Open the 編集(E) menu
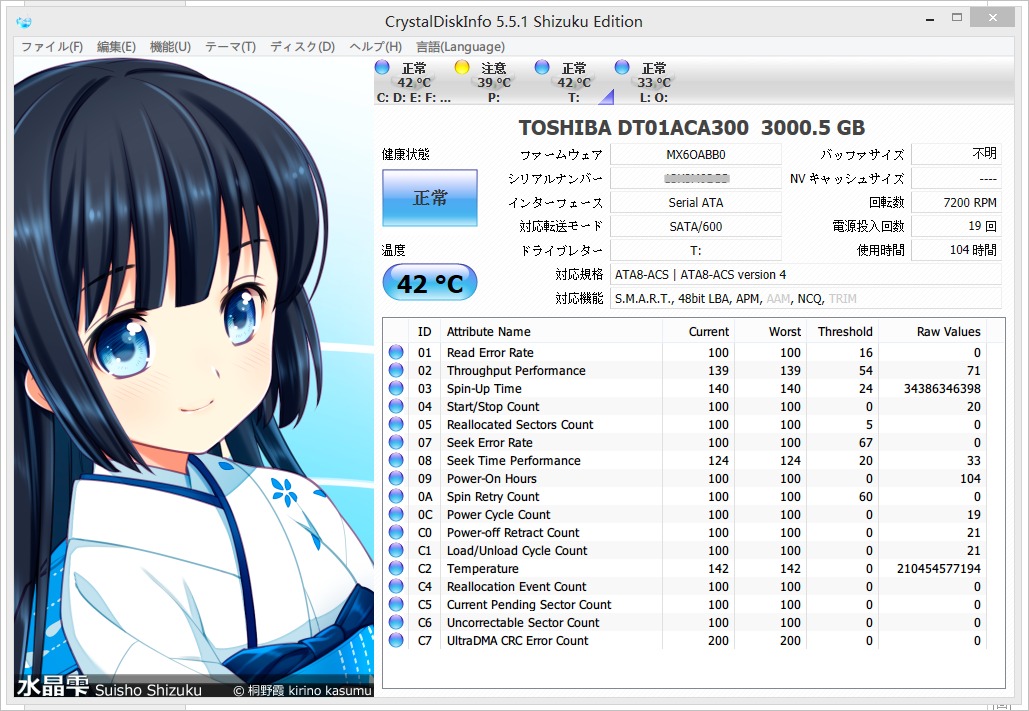 coord(116,47)
